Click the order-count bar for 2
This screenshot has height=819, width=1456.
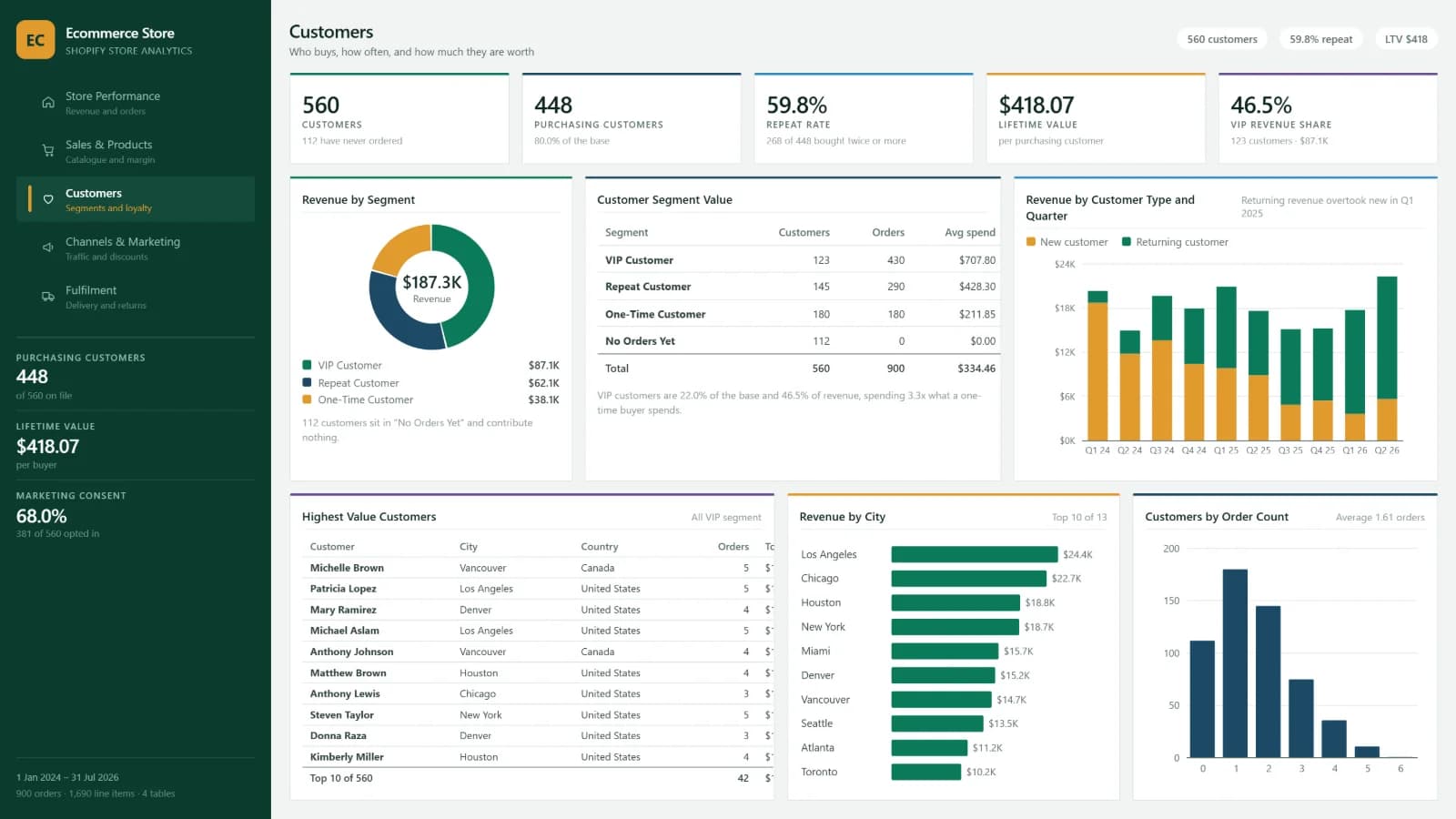pyautogui.click(x=1268, y=682)
